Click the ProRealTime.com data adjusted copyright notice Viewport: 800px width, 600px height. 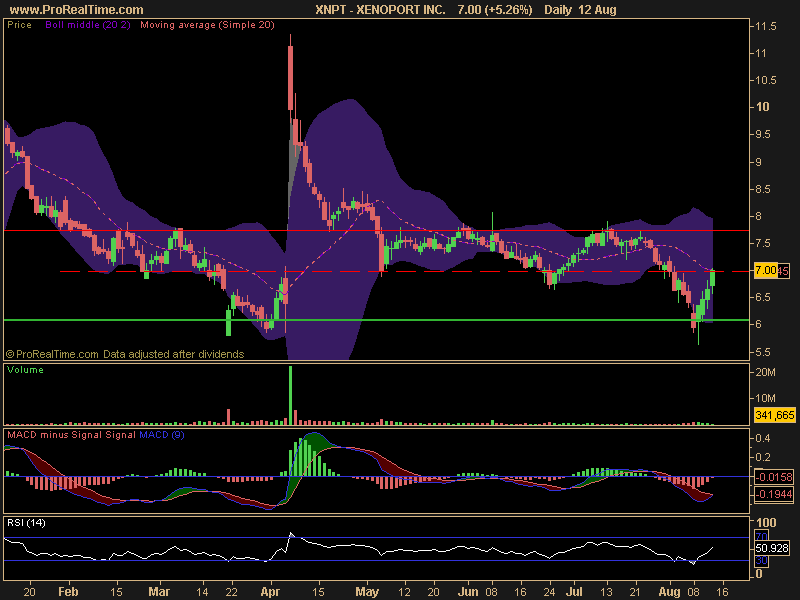pyautogui.click(x=125, y=354)
